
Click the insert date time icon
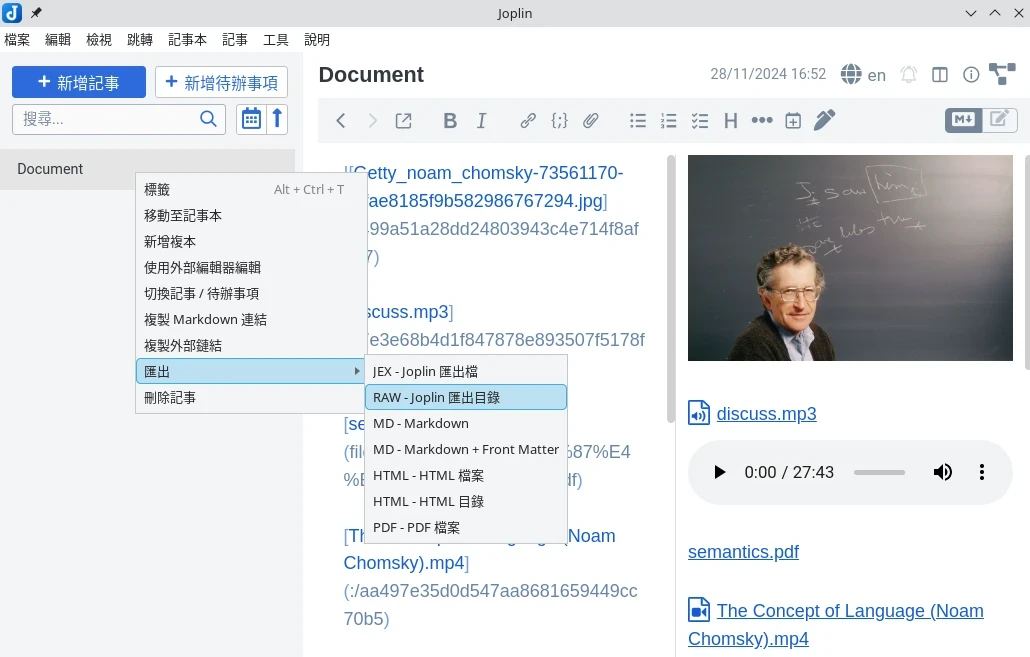pyautogui.click(x=793, y=121)
